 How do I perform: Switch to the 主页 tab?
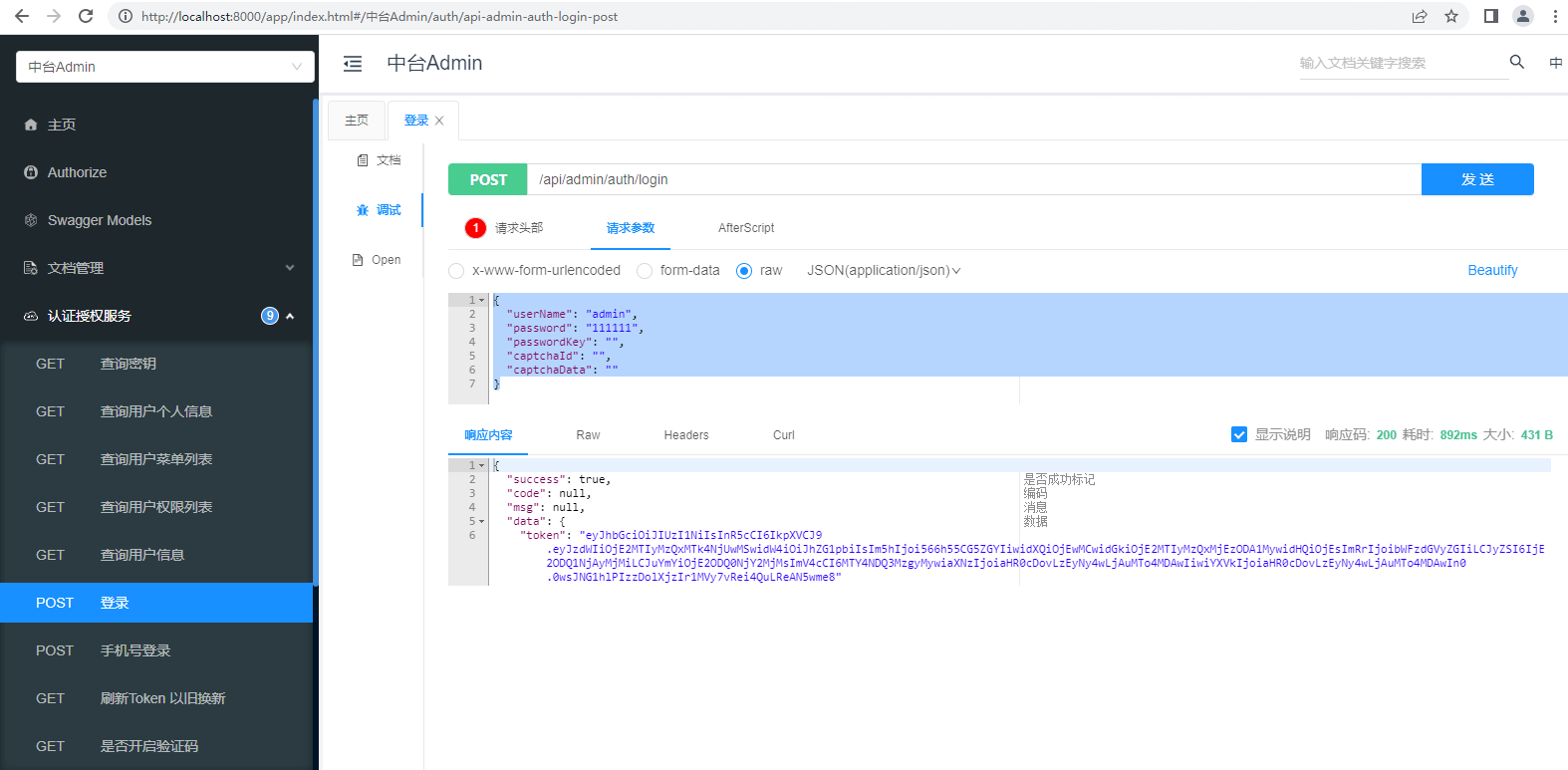click(x=357, y=121)
